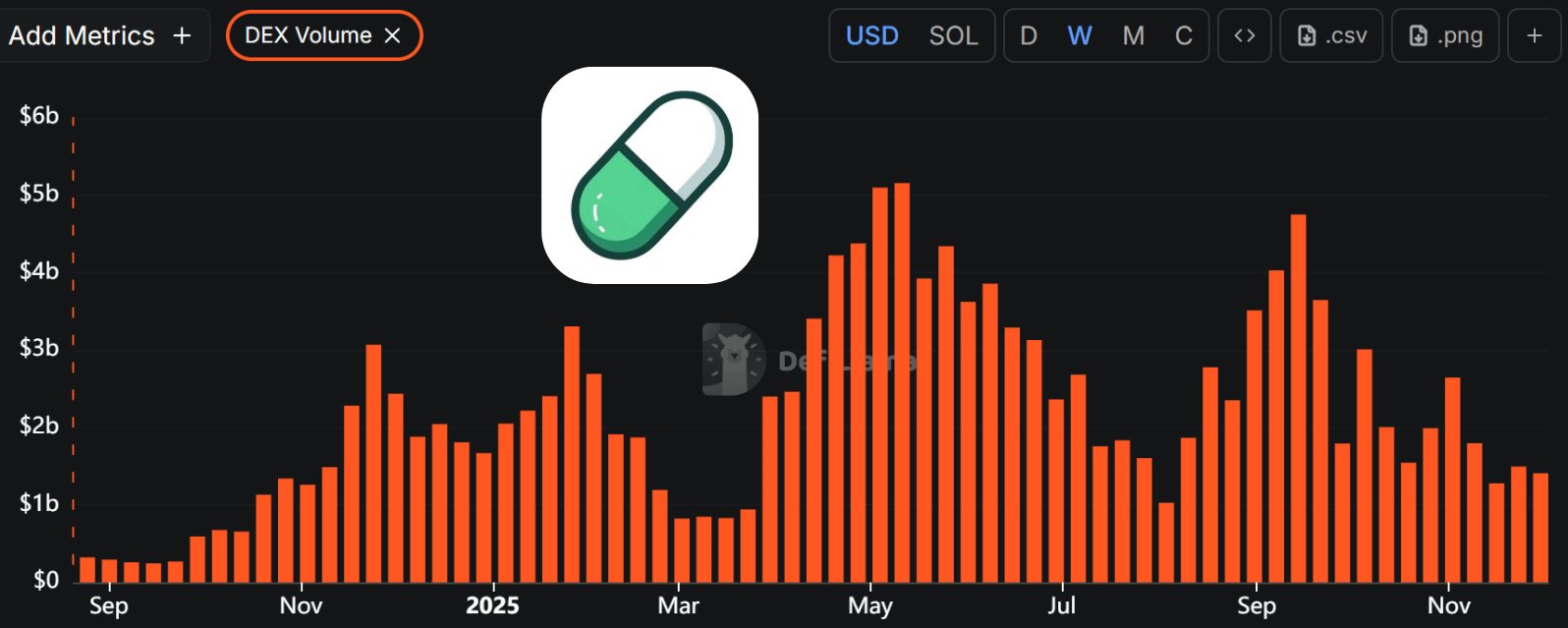This screenshot has height=628, width=1568.
Task: Click the plus sign beside Add Metrics
Action: coord(182,36)
